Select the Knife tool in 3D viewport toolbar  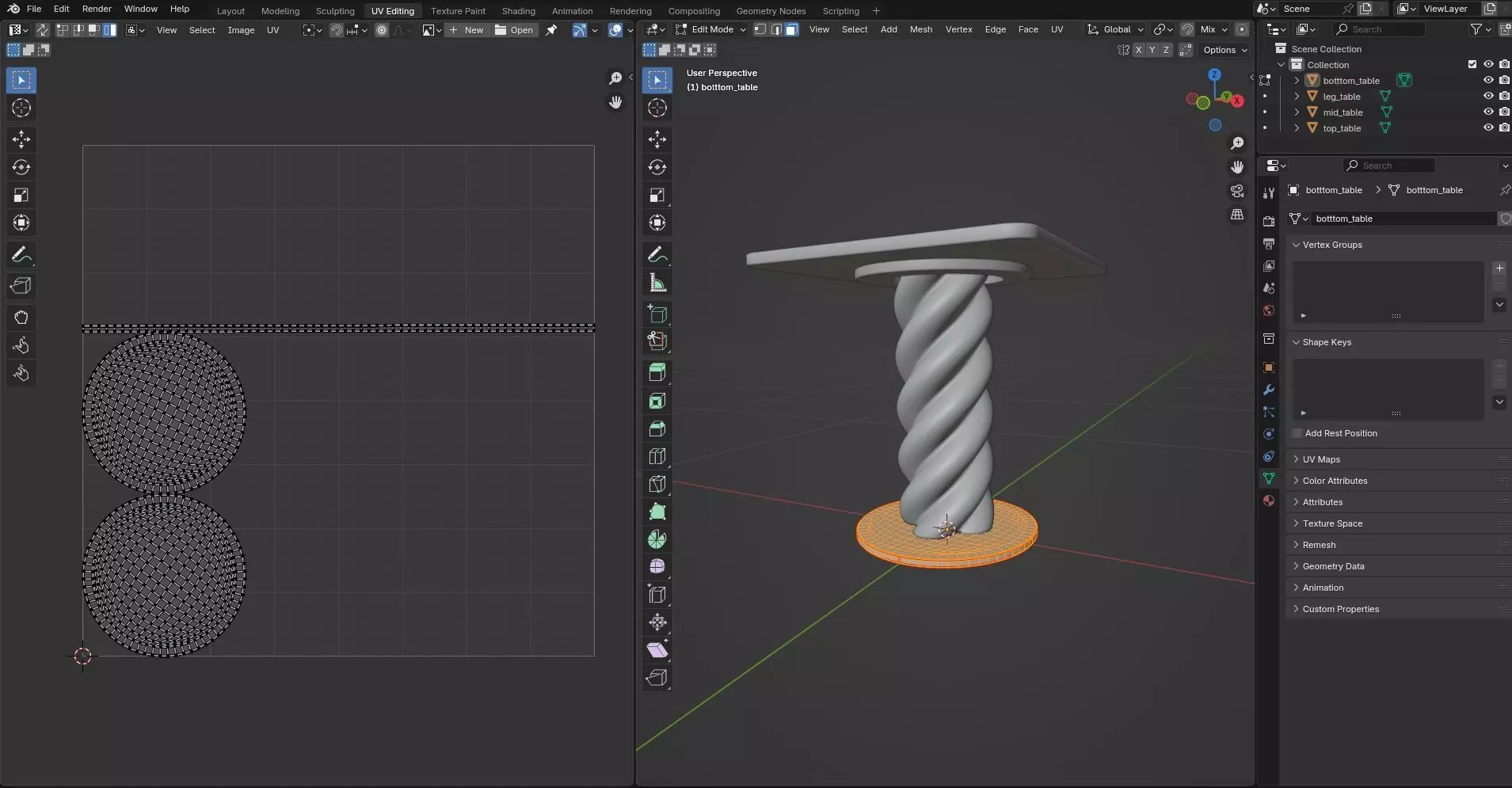pos(657,484)
